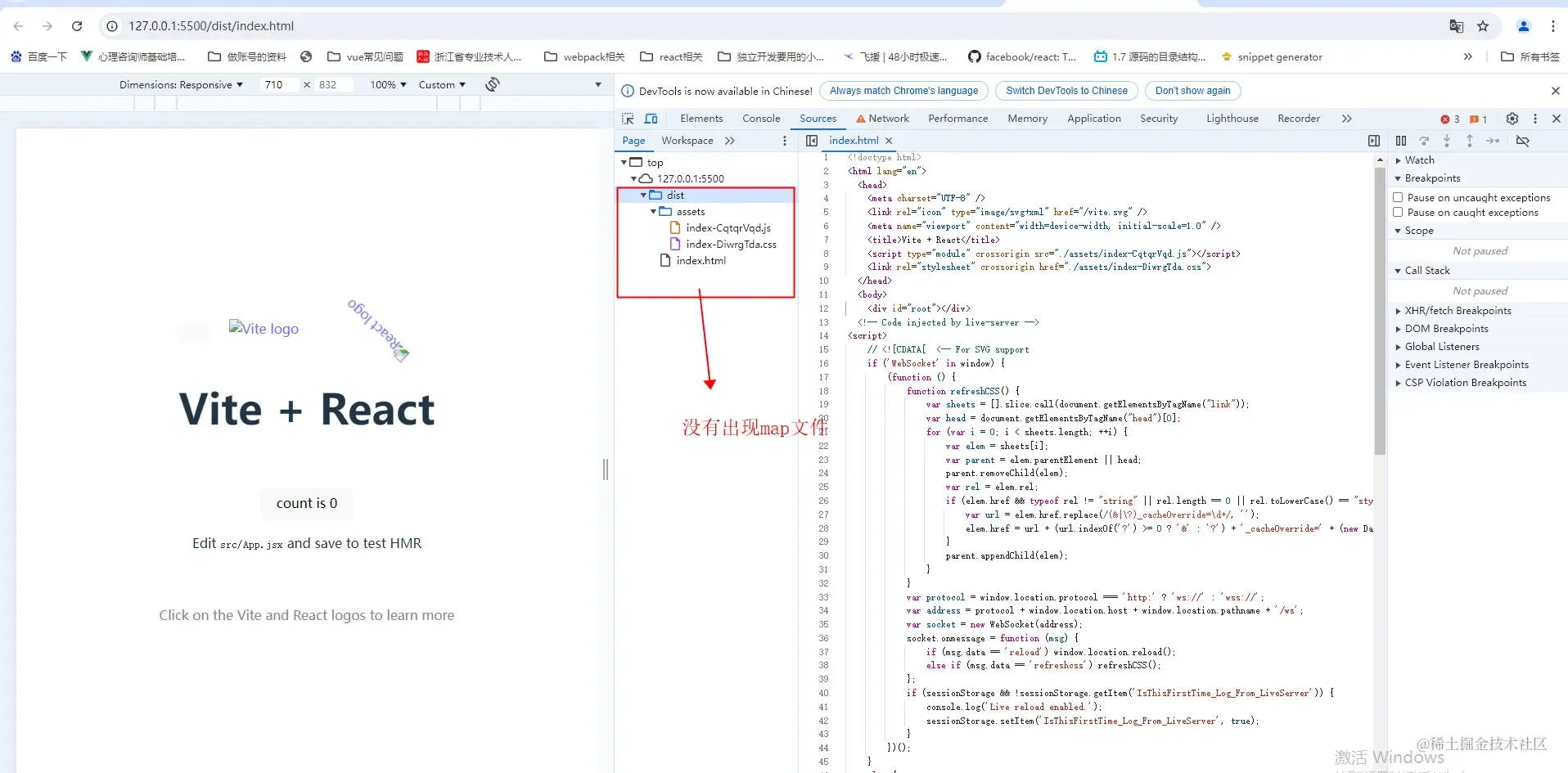
Task: Expand DOM Breakpoints section
Action: (1399, 329)
